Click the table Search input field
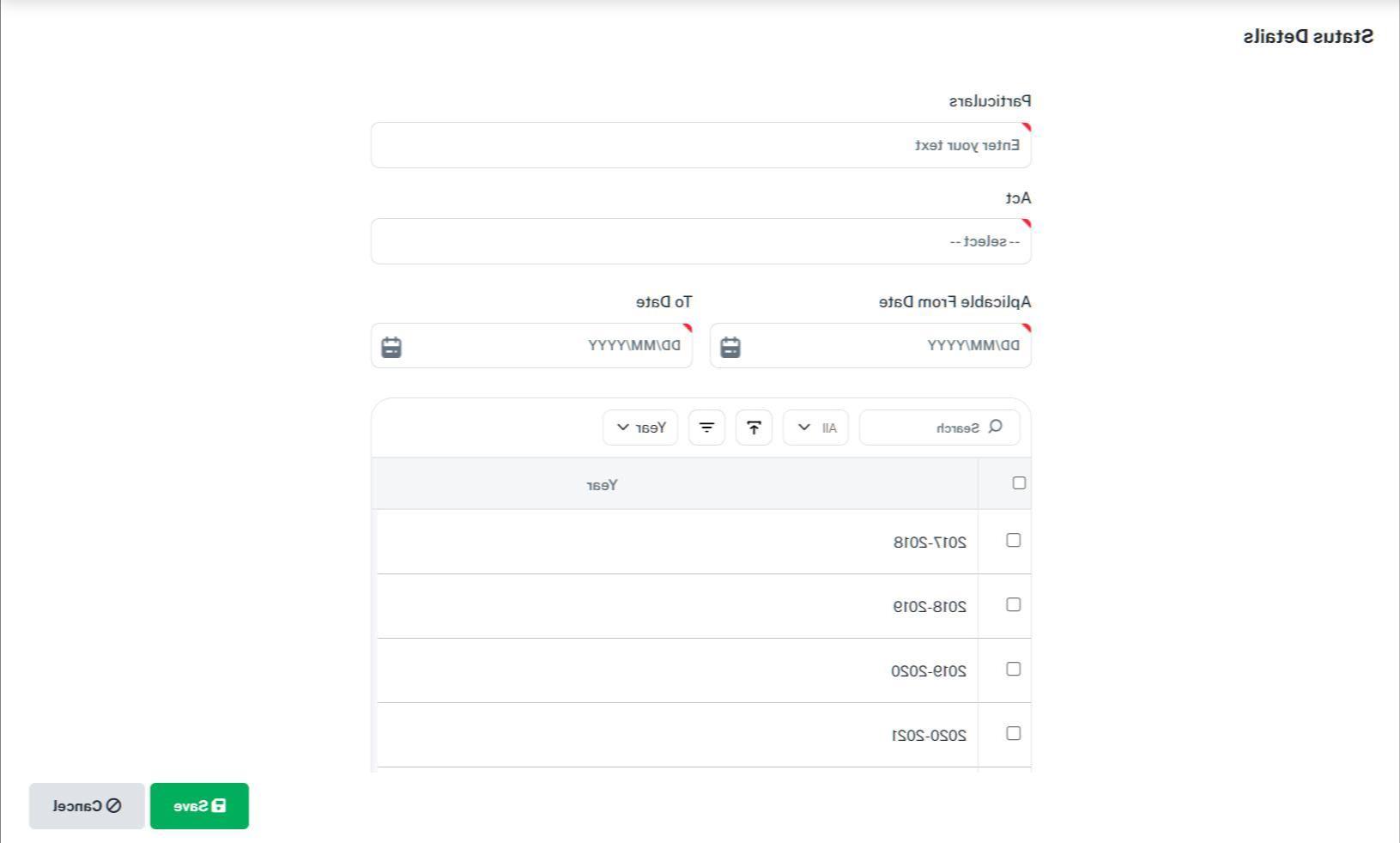The height and width of the screenshot is (843, 1400). pyautogui.click(x=940, y=428)
